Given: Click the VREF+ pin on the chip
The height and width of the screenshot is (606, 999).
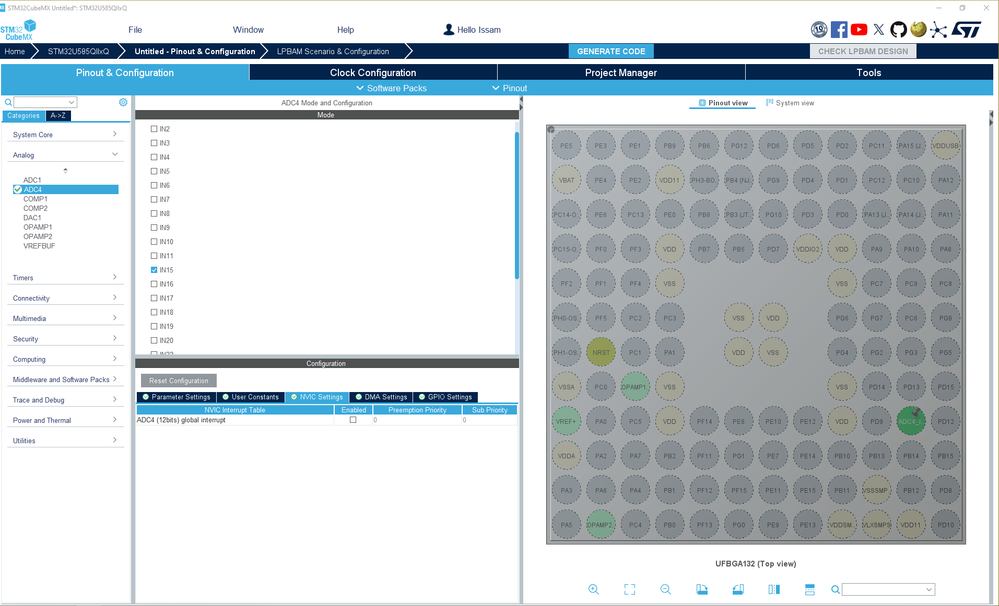Looking at the screenshot, I should click(566, 421).
